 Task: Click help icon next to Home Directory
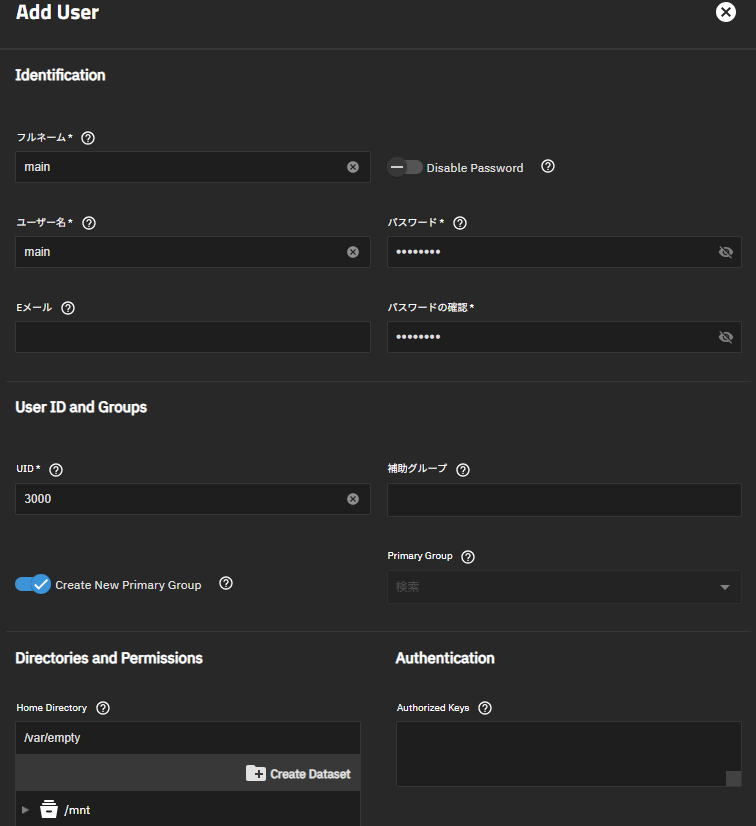pos(103,708)
